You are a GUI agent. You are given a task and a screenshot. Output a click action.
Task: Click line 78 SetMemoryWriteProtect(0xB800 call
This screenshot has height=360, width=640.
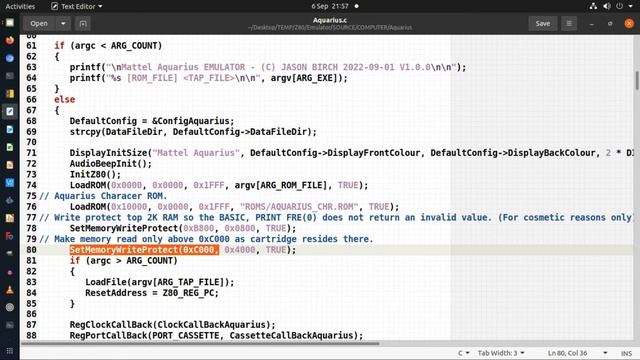point(183,228)
